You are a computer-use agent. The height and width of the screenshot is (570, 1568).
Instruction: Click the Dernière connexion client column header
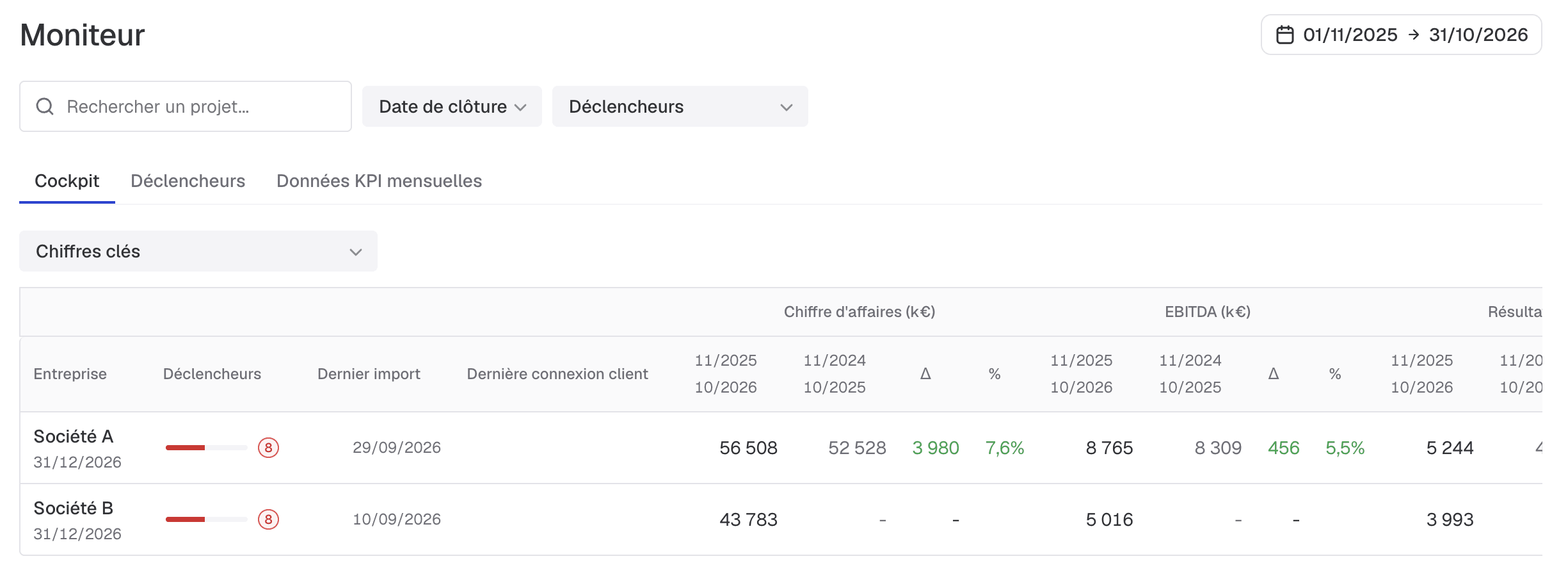pyautogui.click(x=557, y=374)
